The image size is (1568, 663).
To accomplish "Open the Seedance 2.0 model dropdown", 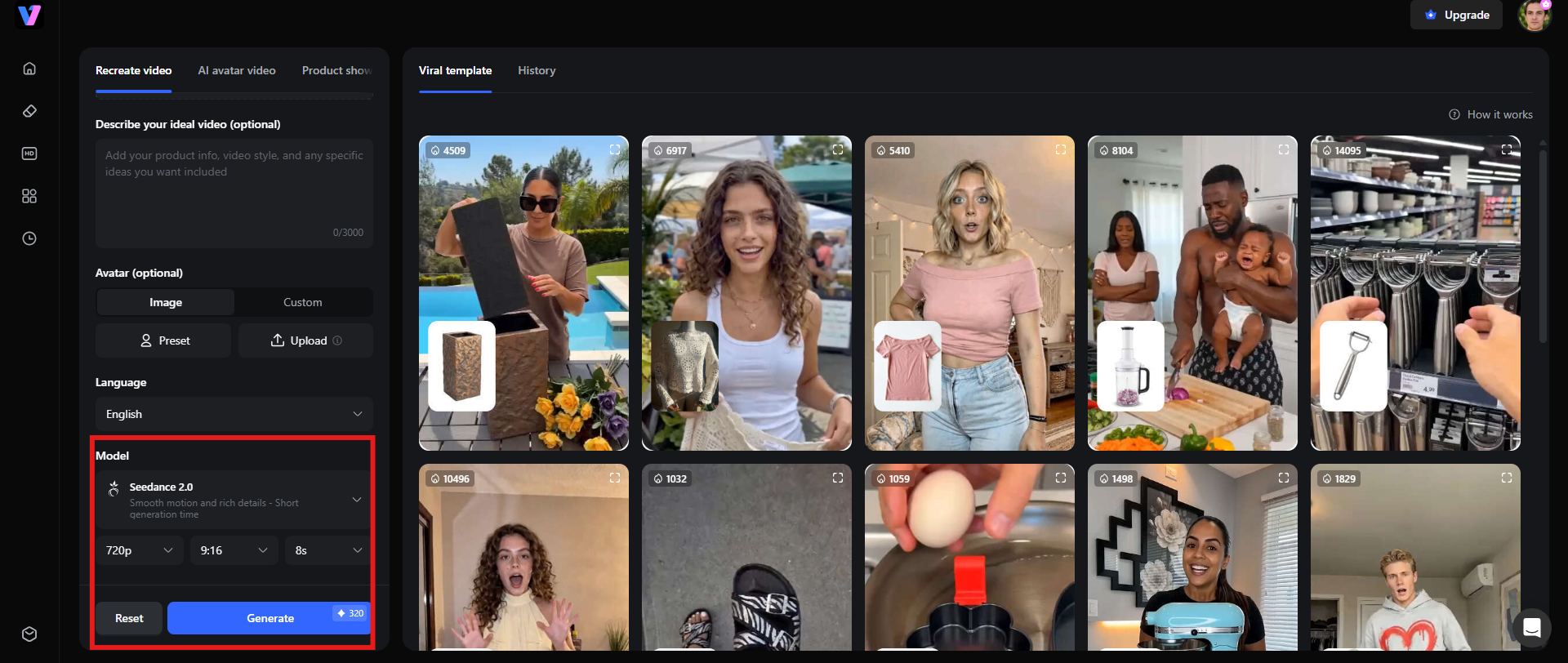I will pos(234,500).
